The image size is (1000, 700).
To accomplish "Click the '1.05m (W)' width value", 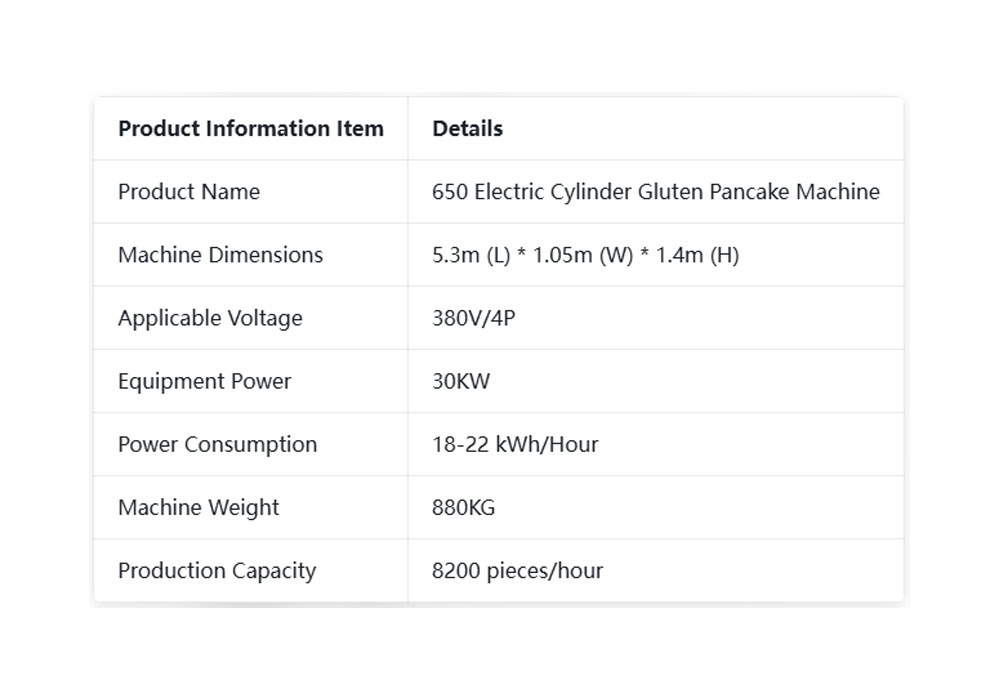I will (582, 255).
